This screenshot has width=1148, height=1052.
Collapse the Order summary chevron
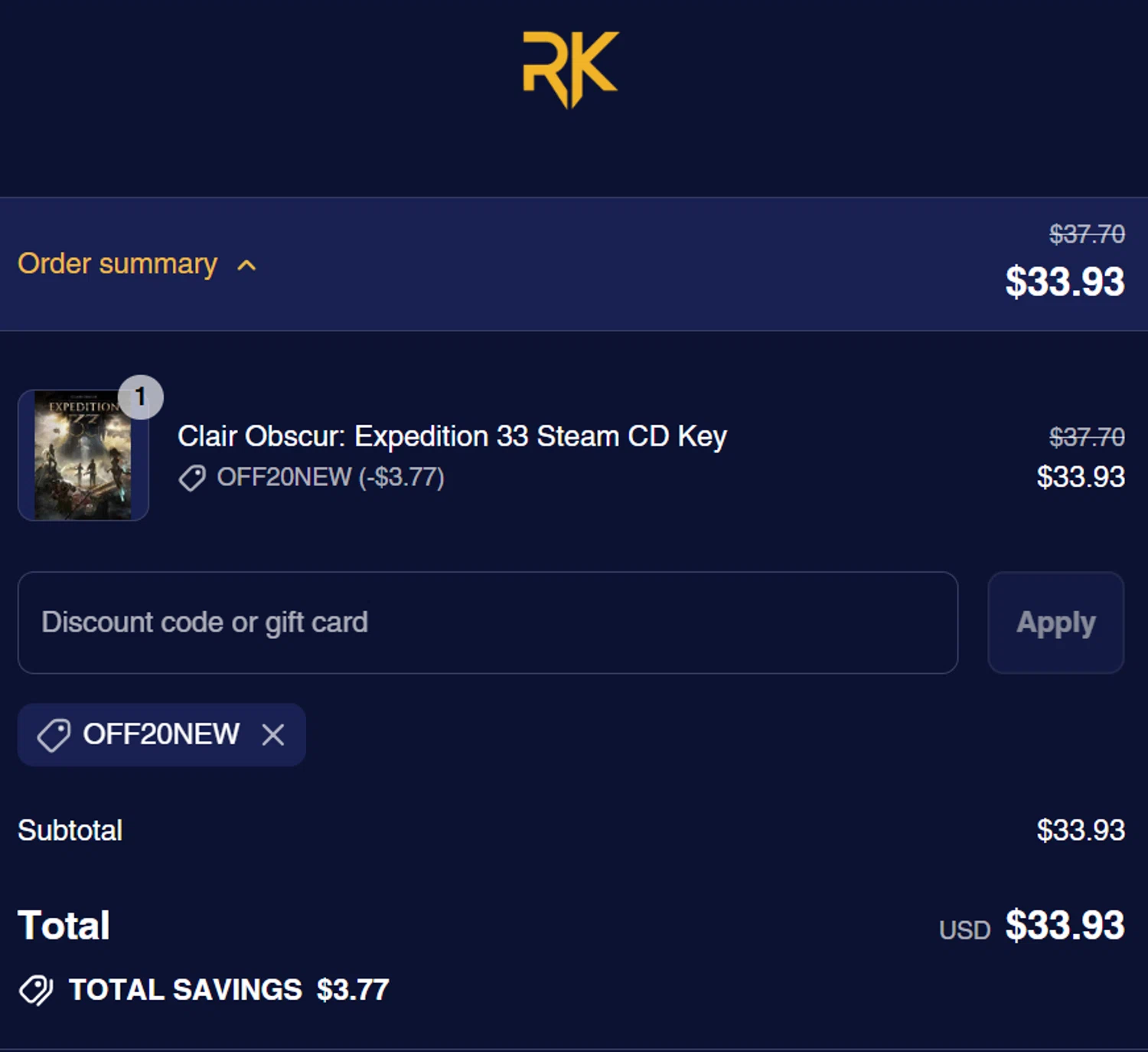coord(246,266)
